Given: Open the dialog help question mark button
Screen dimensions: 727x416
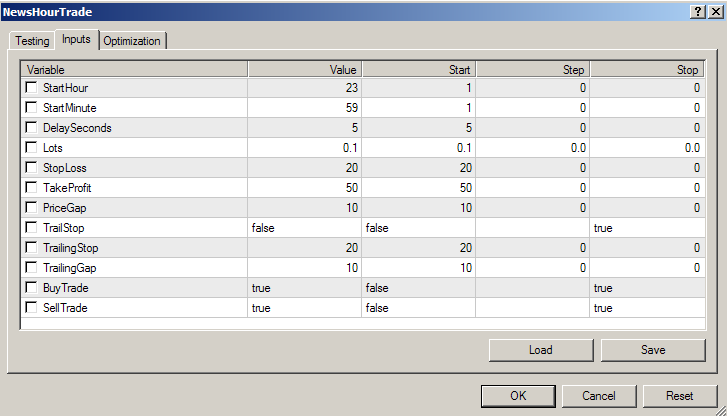Looking at the screenshot, I should [697, 12].
